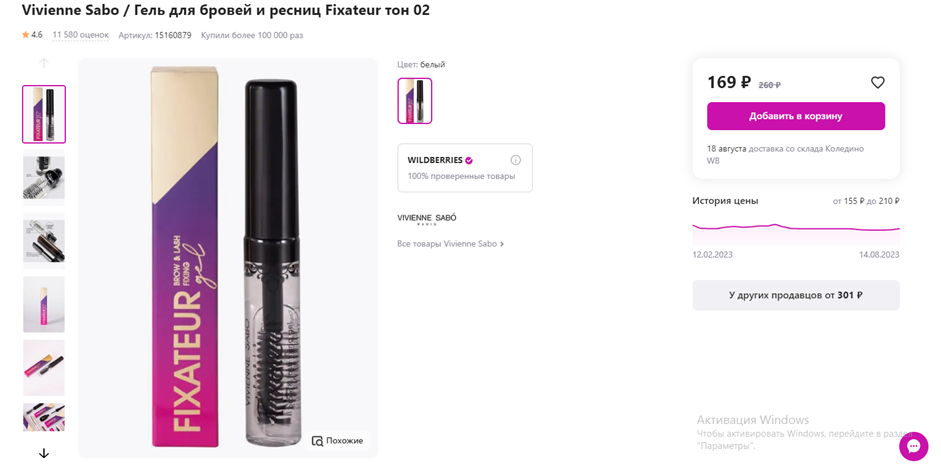The width and height of the screenshot is (941, 472).
Task: Click "У других продавцов от 301 ₽"
Action: tap(795, 295)
